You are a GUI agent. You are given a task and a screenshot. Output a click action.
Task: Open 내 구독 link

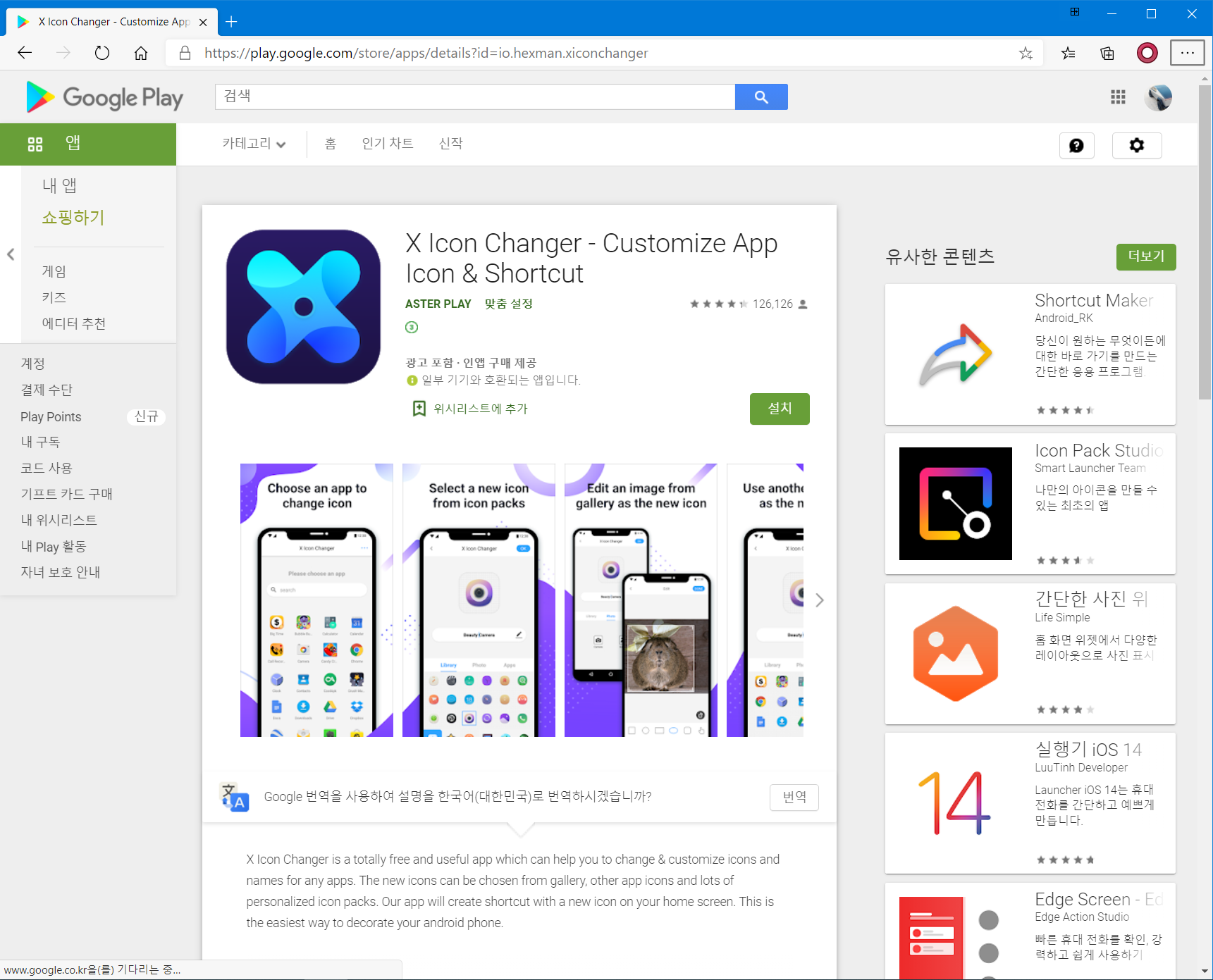click(40, 442)
